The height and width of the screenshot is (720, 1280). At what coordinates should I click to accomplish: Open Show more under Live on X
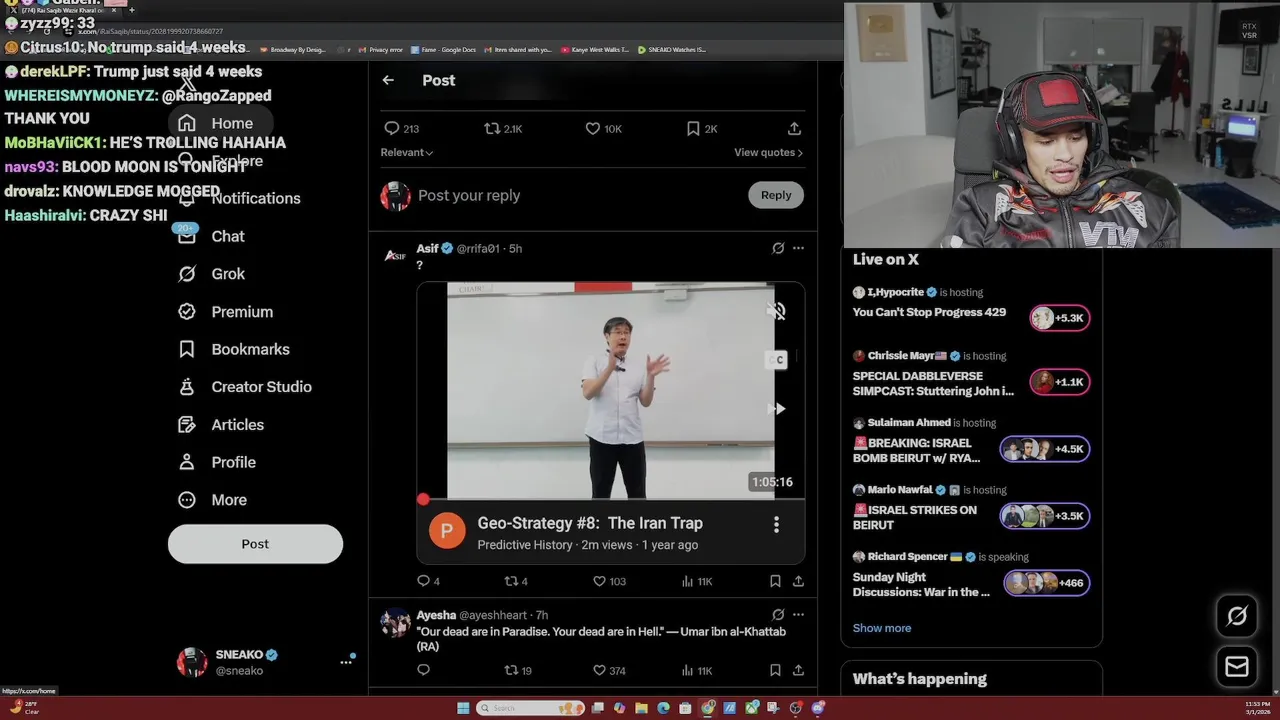[x=882, y=628]
